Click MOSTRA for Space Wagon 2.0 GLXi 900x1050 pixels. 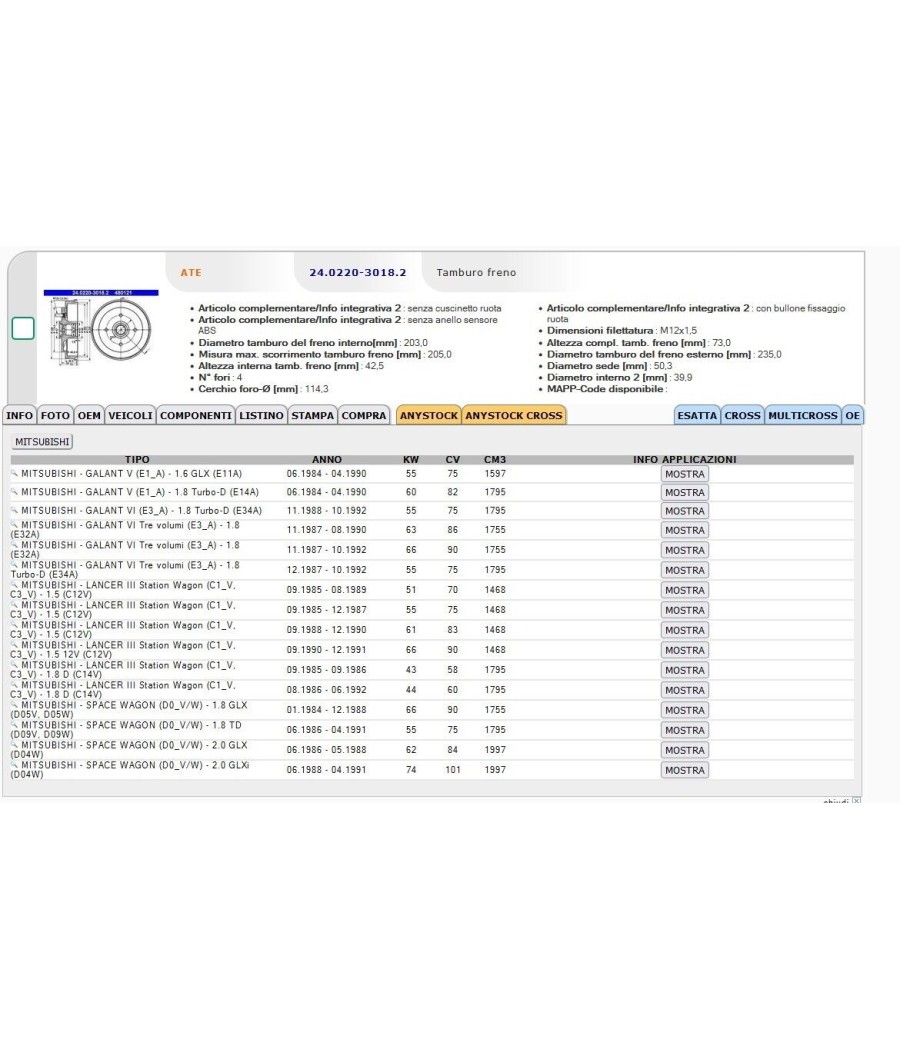(x=684, y=771)
